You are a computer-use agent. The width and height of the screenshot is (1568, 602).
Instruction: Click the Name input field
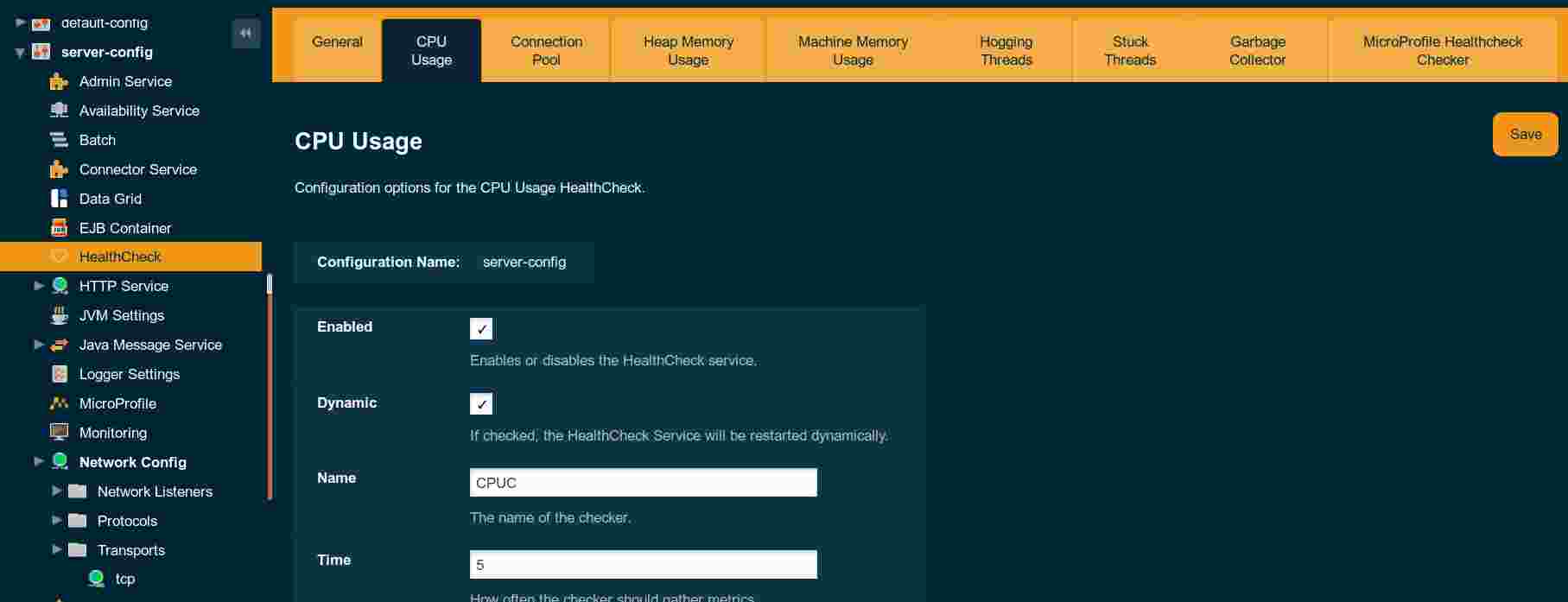click(x=643, y=483)
